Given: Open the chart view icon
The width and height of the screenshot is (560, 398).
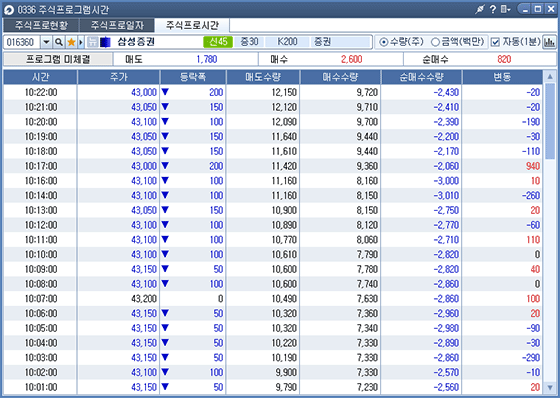Looking at the screenshot, I should click(549, 42).
